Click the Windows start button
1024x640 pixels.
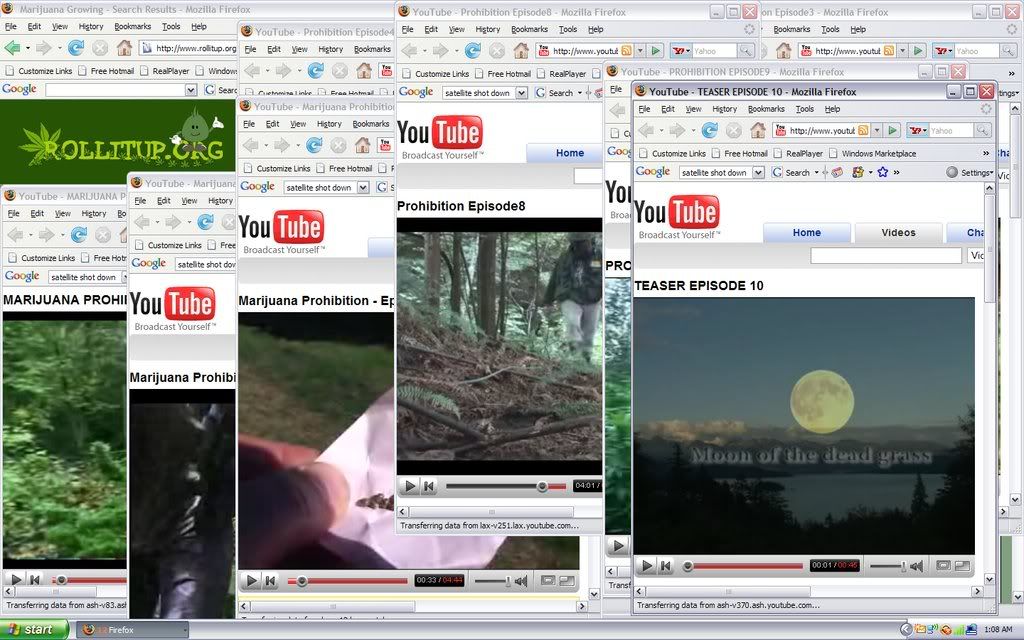[x=34, y=630]
